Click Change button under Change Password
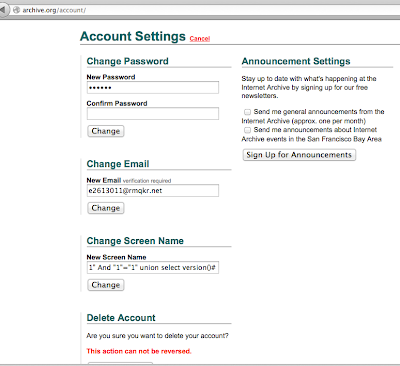Screen dimensions: 400x366 pos(106,131)
